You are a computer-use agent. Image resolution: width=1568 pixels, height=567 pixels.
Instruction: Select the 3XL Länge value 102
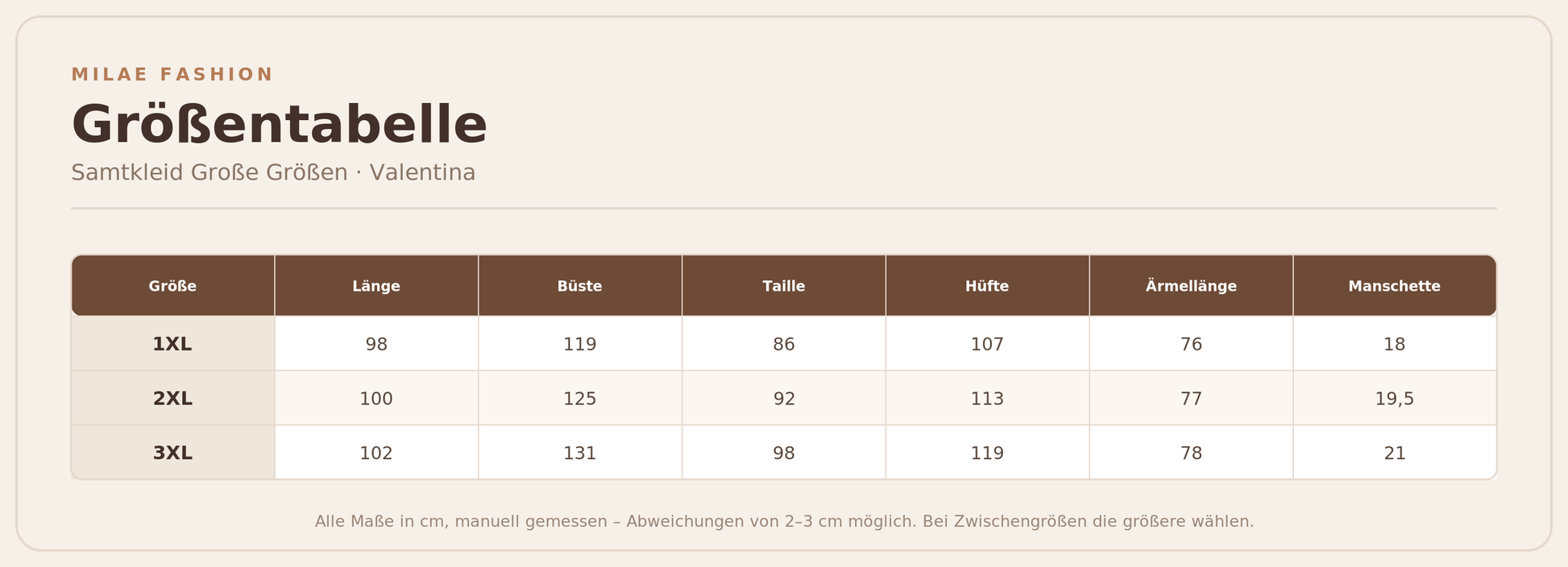click(376, 453)
